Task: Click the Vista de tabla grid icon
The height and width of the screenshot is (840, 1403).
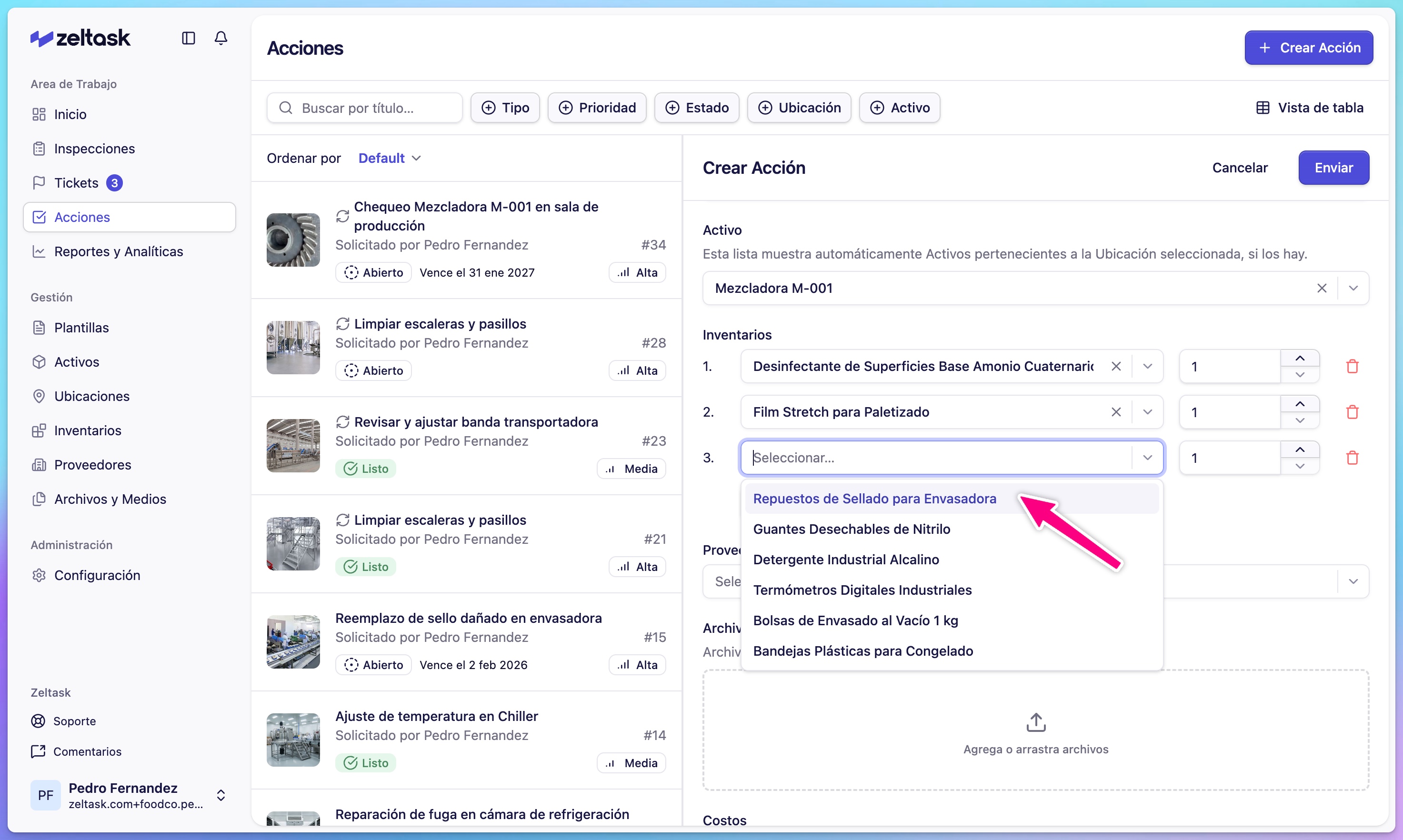Action: tap(1263, 108)
